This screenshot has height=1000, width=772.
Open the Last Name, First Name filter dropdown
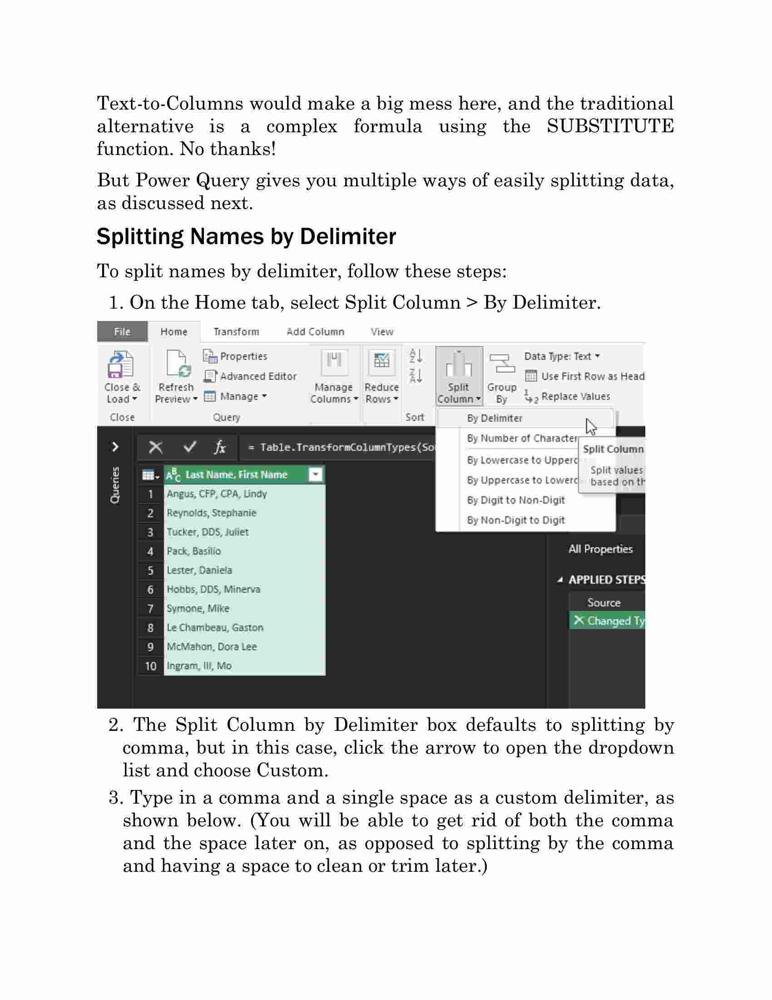(315, 474)
